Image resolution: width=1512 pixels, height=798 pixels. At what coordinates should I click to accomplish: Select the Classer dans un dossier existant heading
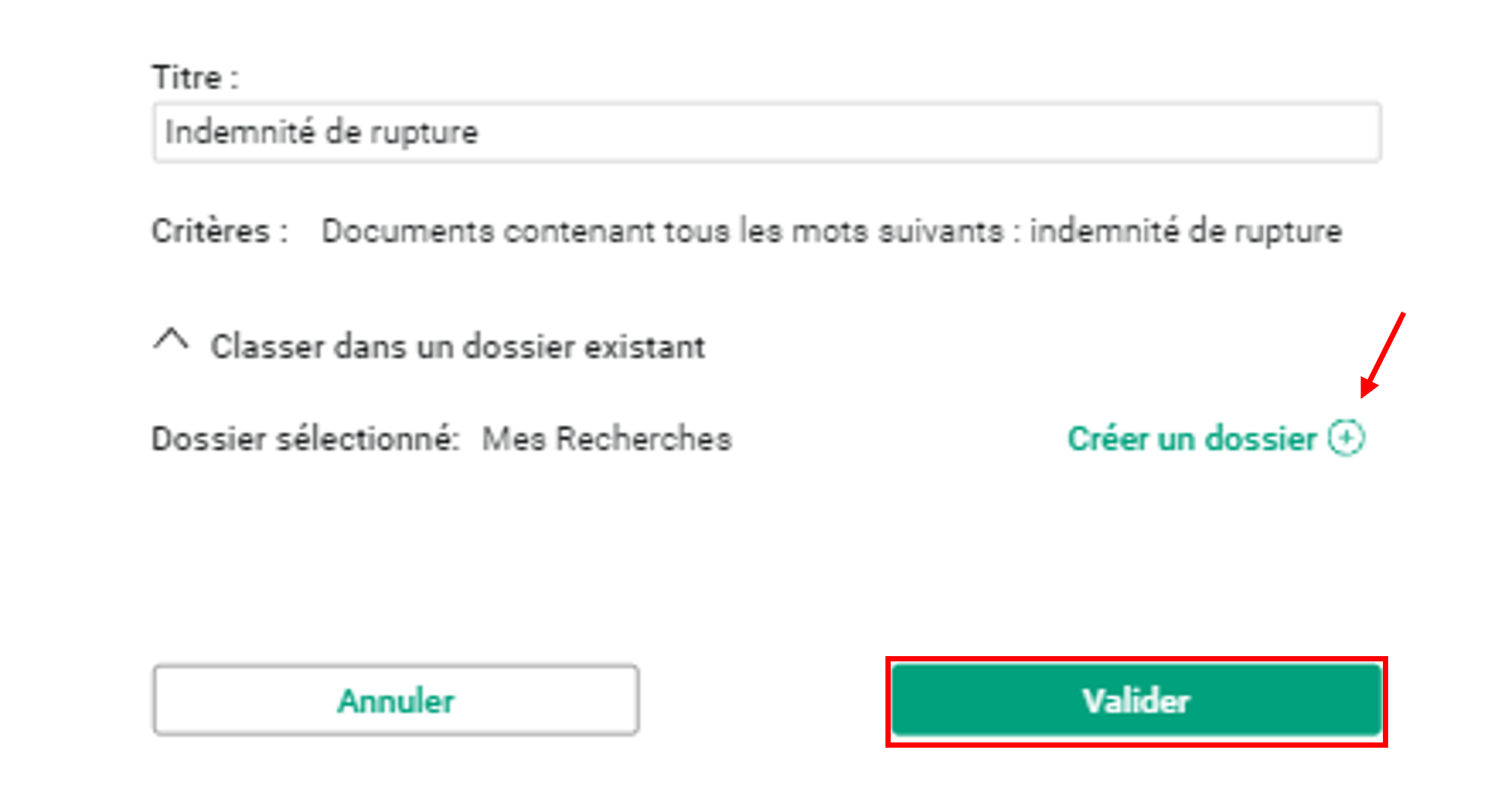pyautogui.click(x=458, y=346)
